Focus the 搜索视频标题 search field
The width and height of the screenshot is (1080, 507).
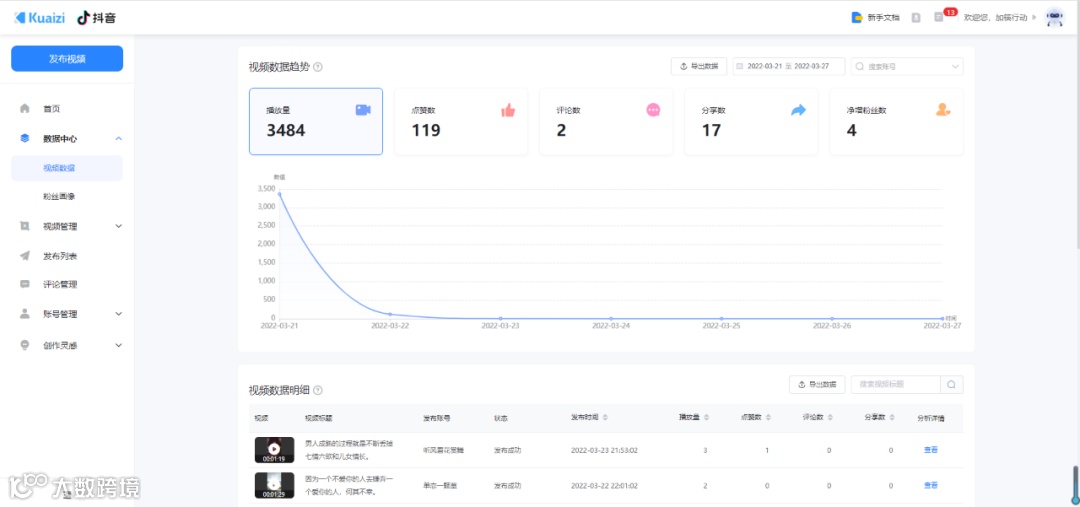coord(895,384)
